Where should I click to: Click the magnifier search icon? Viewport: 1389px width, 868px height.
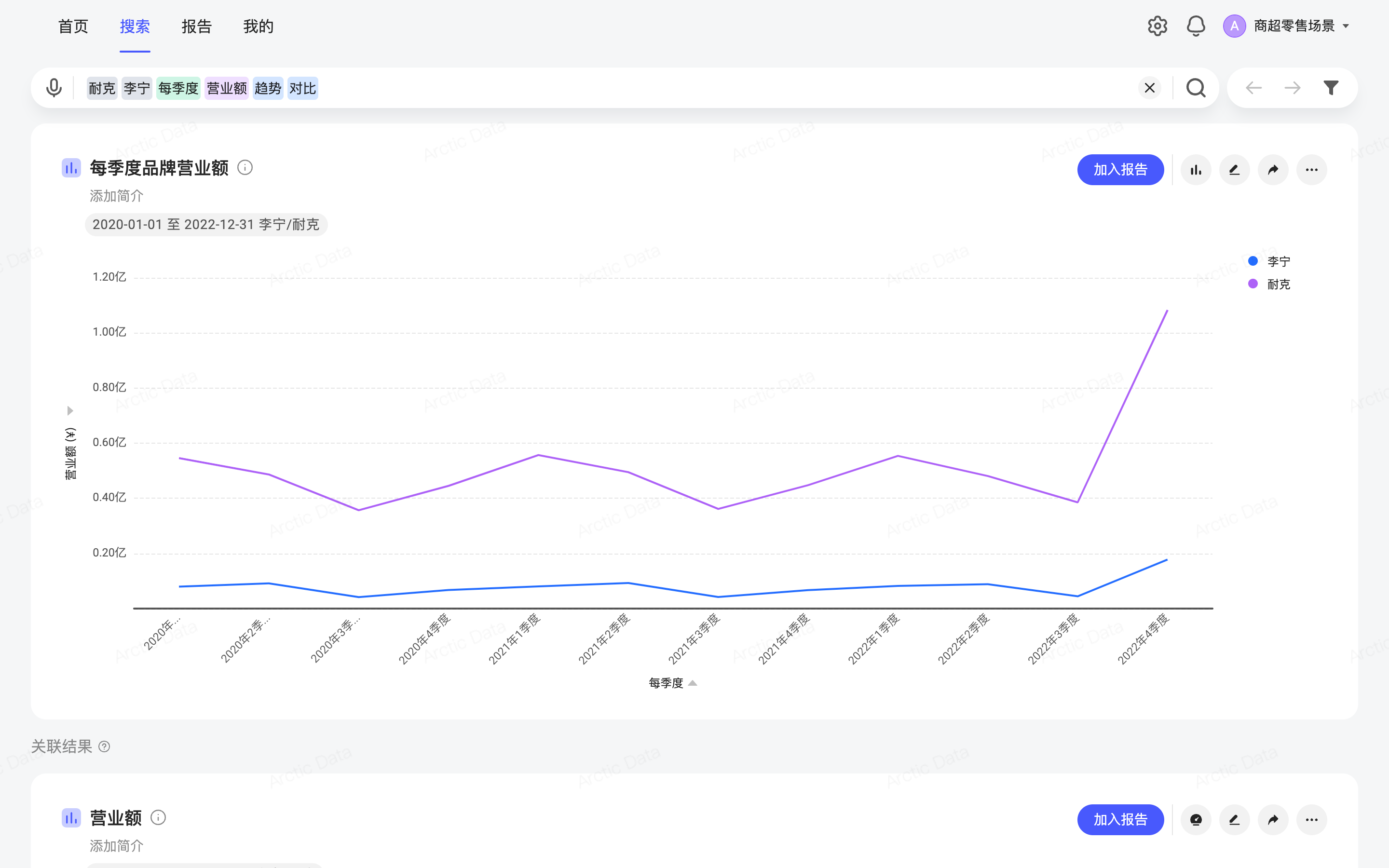1196,88
